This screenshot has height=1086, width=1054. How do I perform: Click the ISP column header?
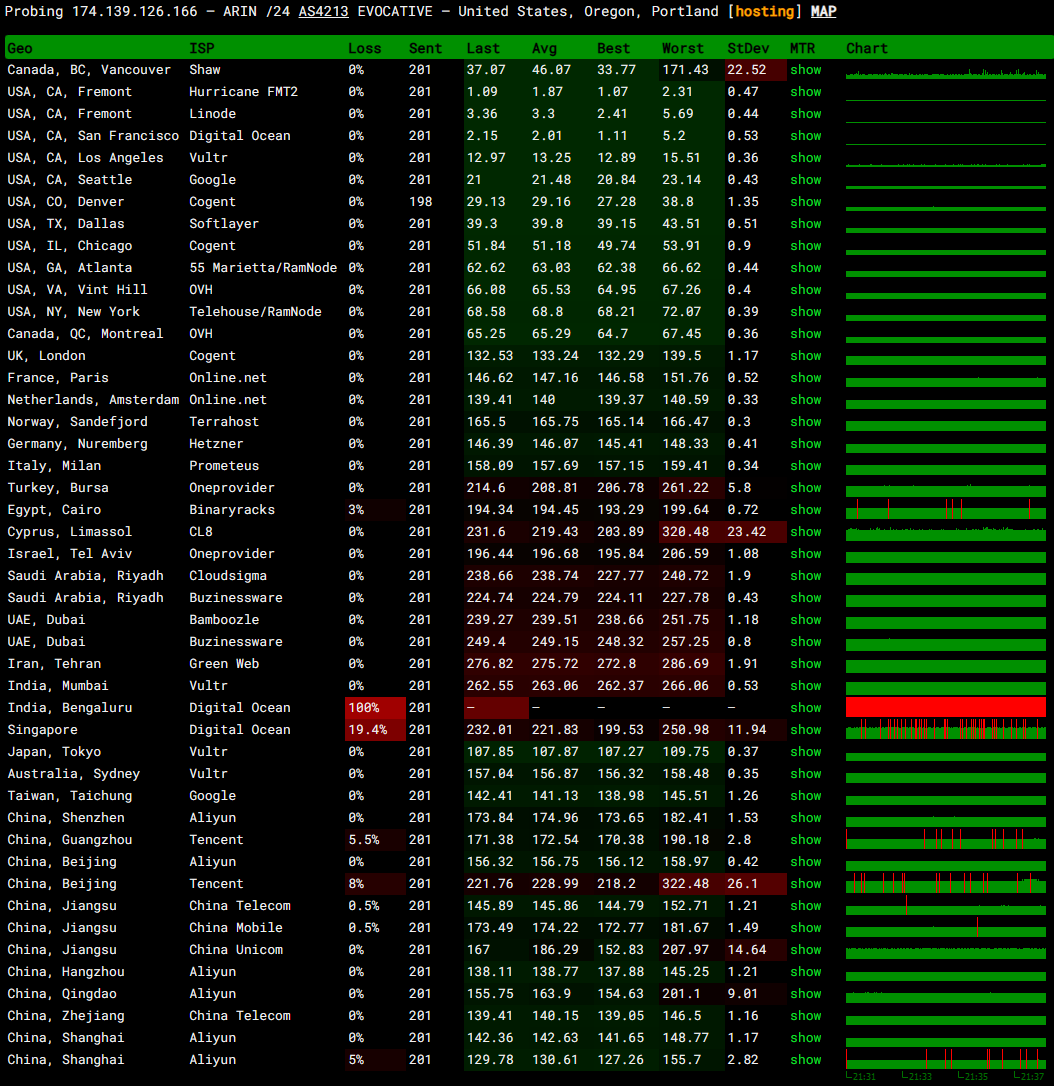[x=202, y=48]
